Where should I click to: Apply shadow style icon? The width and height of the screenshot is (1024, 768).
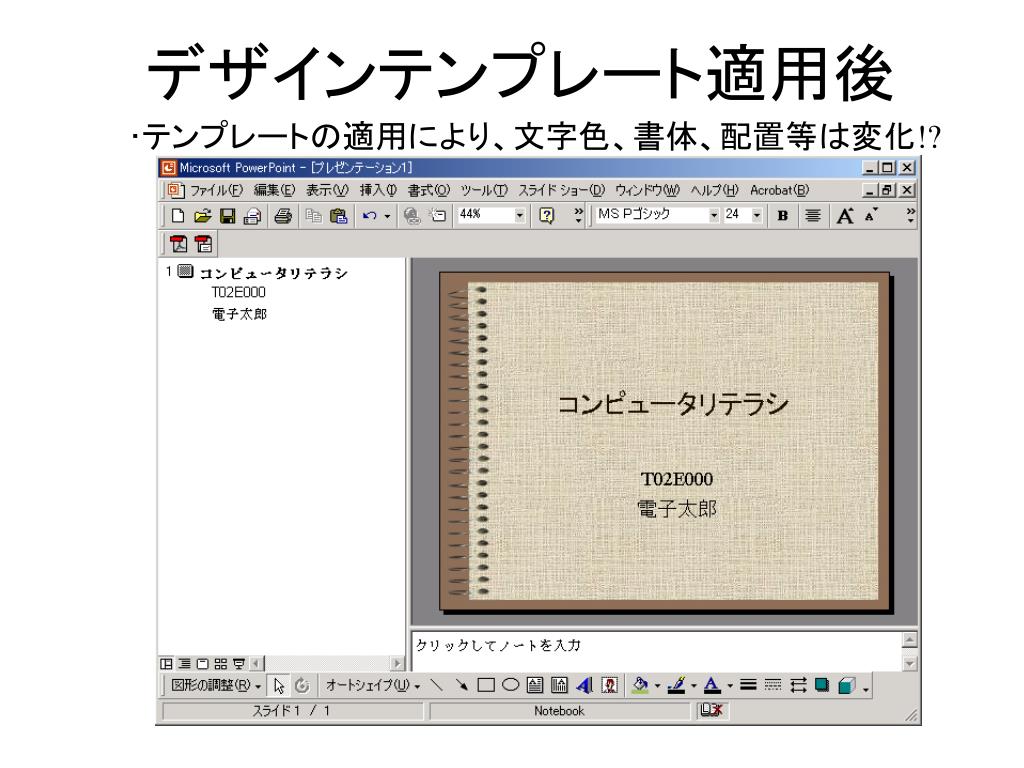click(822, 684)
